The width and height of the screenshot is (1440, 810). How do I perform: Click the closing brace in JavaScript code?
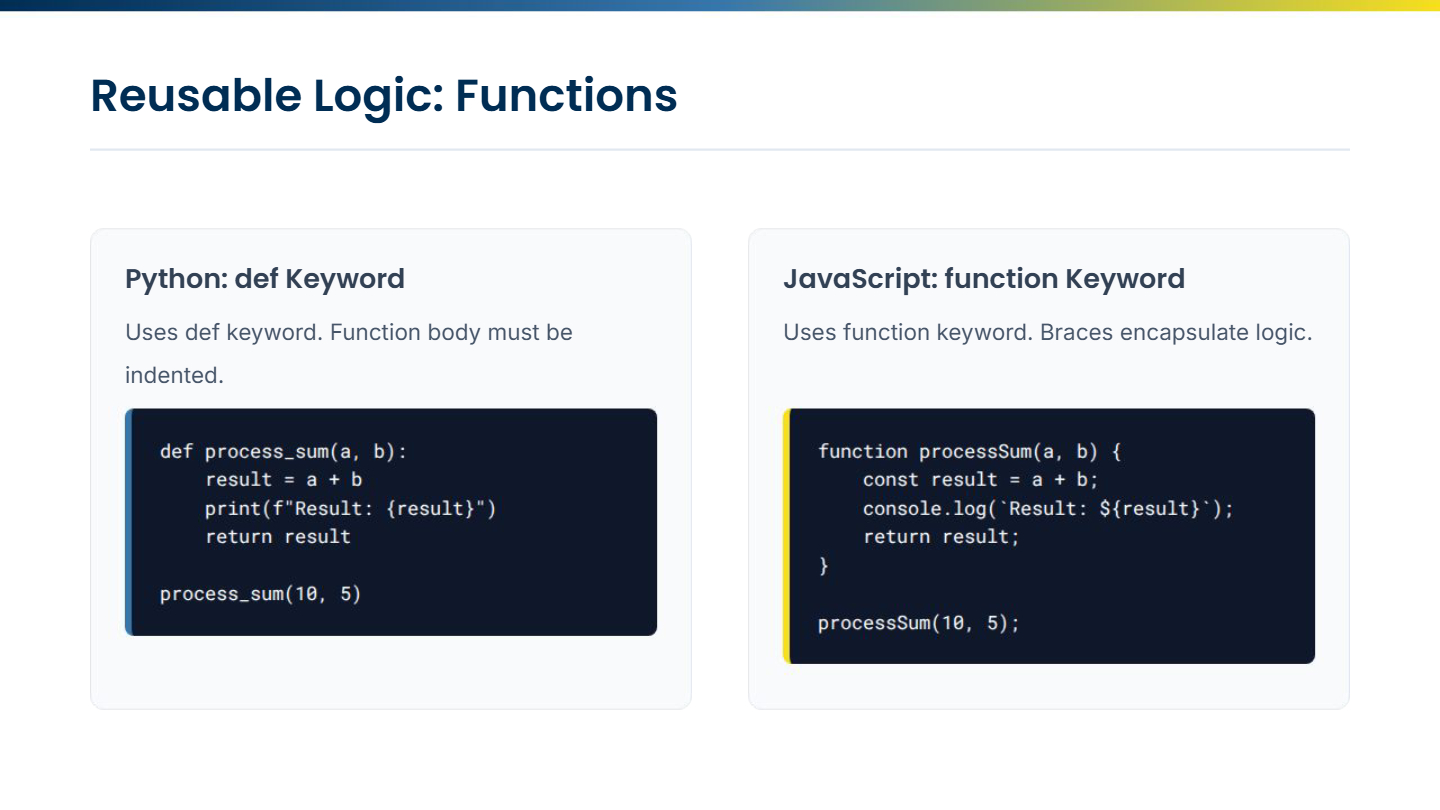[x=824, y=566]
